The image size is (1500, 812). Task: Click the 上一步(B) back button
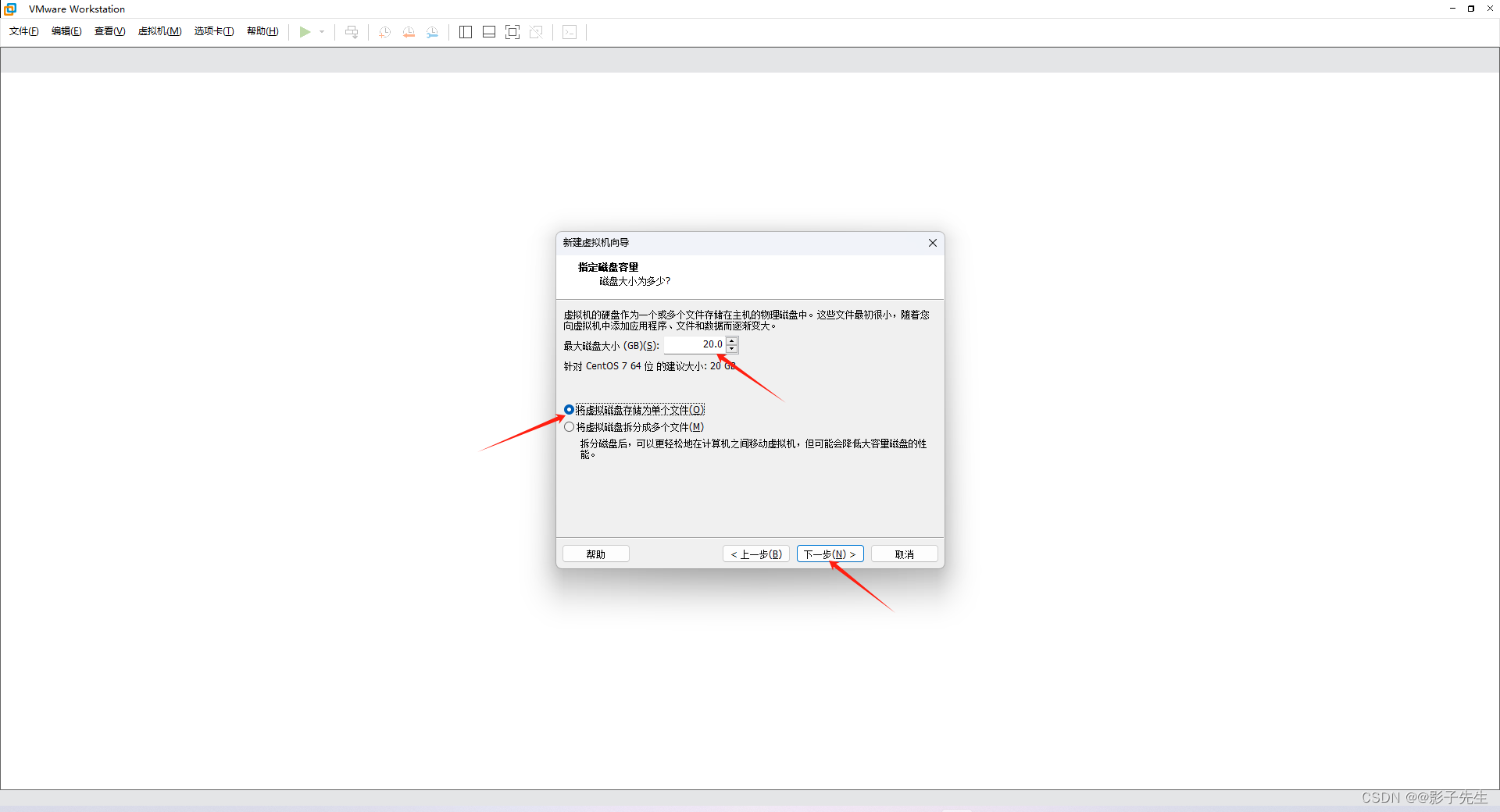tap(756, 554)
